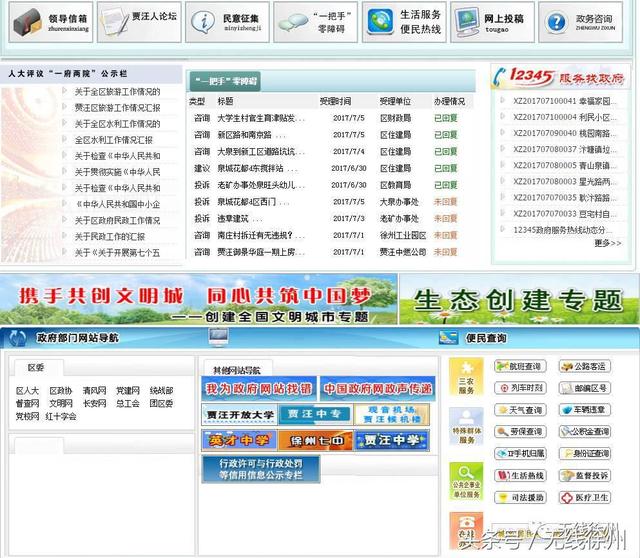
Task: Open the 贾汪人论坛 forum button
Action: pyautogui.click(x=139, y=22)
